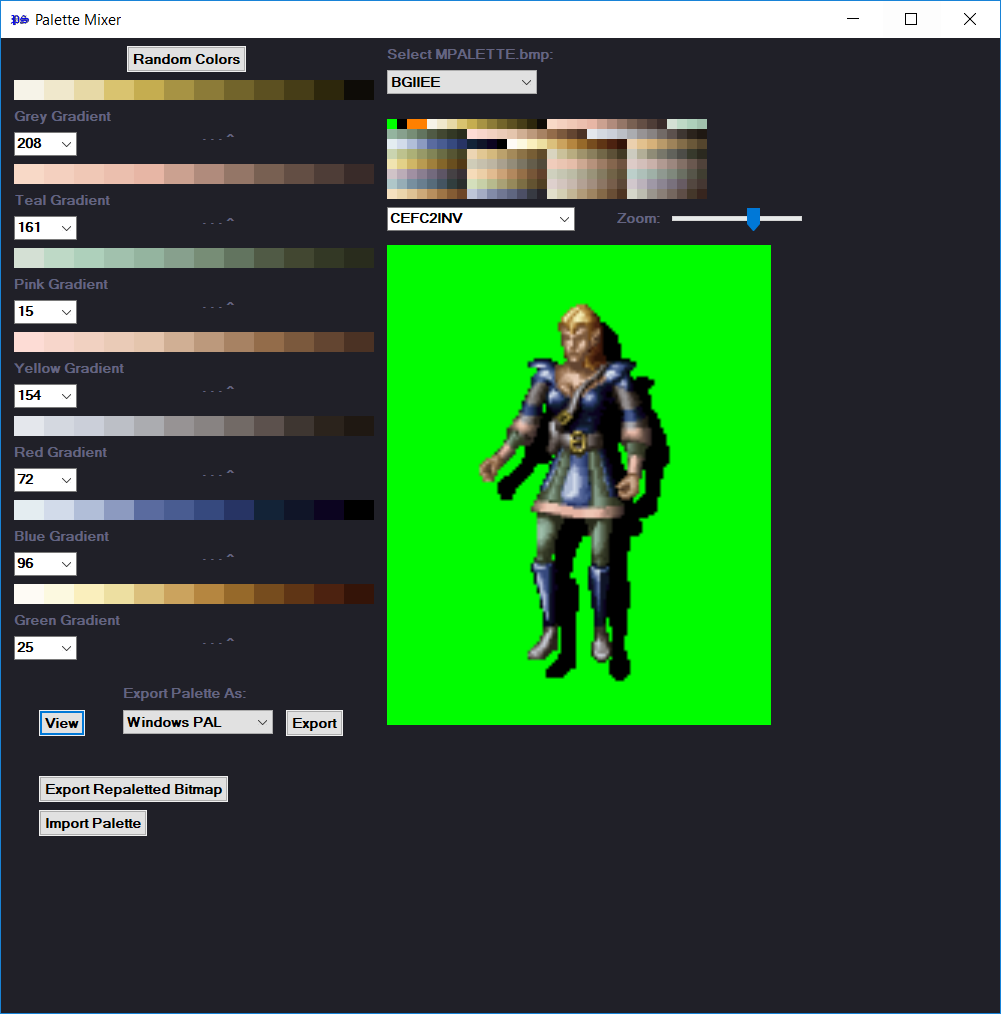Viewport: 1001px width, 1014px height.
Task: Open the Windows PAL export format dropdown
Action: pyautogui.click(x=197, y=722)
